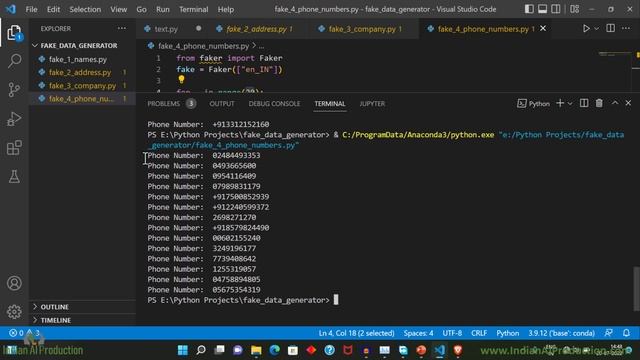Click the terminal vertical scrollbar

(636, 288)
